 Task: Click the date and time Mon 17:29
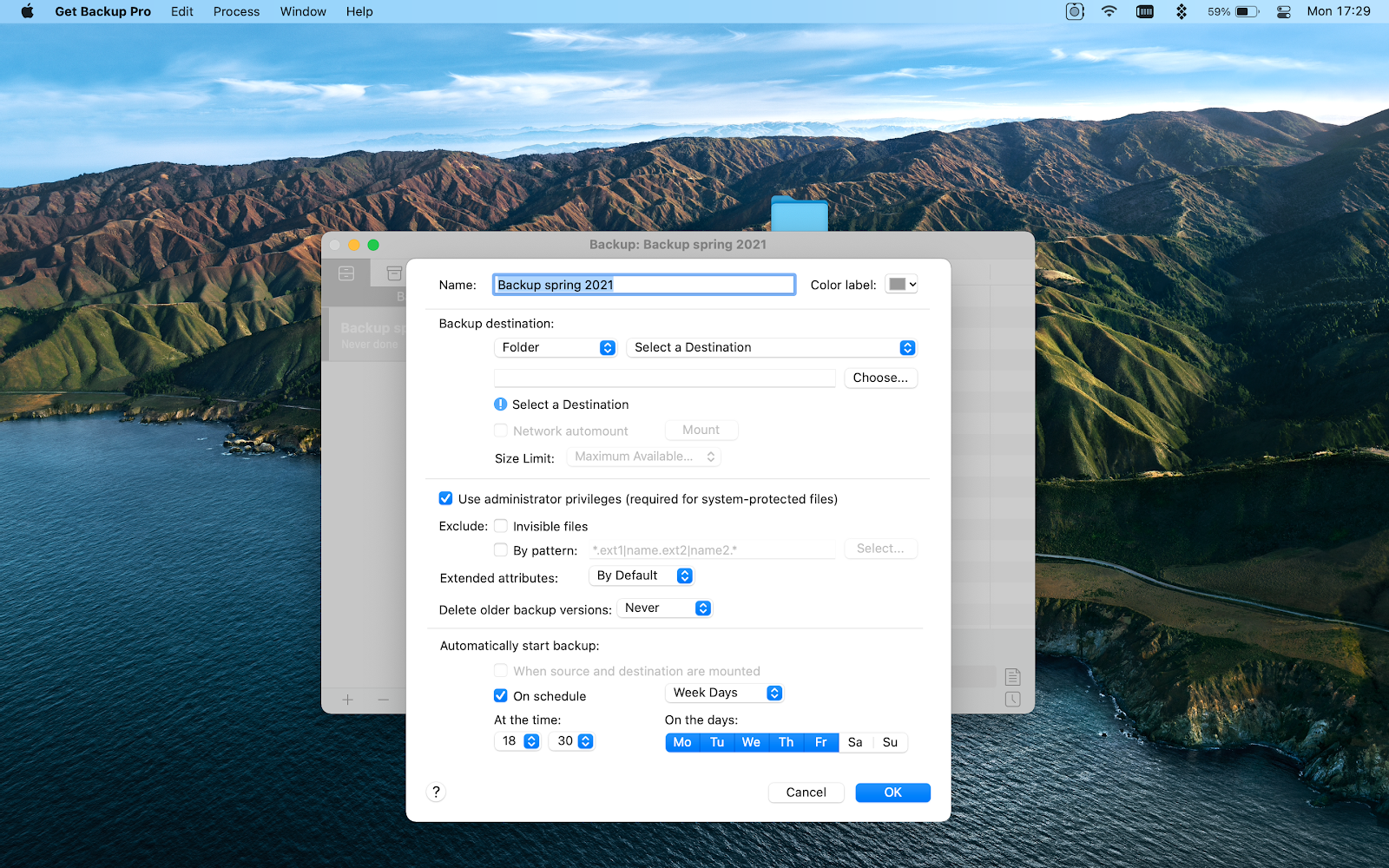click(x=1339, y=11)
